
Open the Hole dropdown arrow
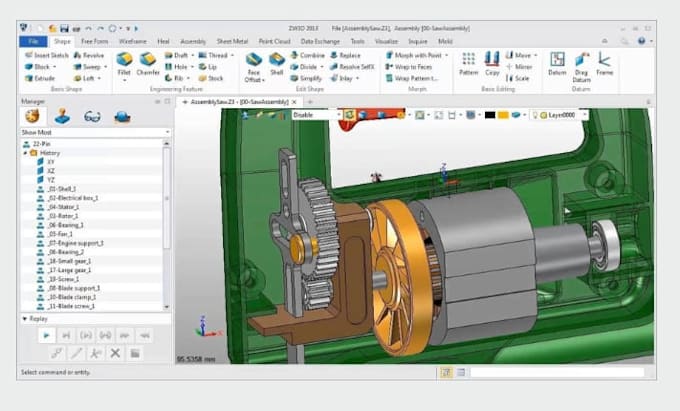click(192, 67)
